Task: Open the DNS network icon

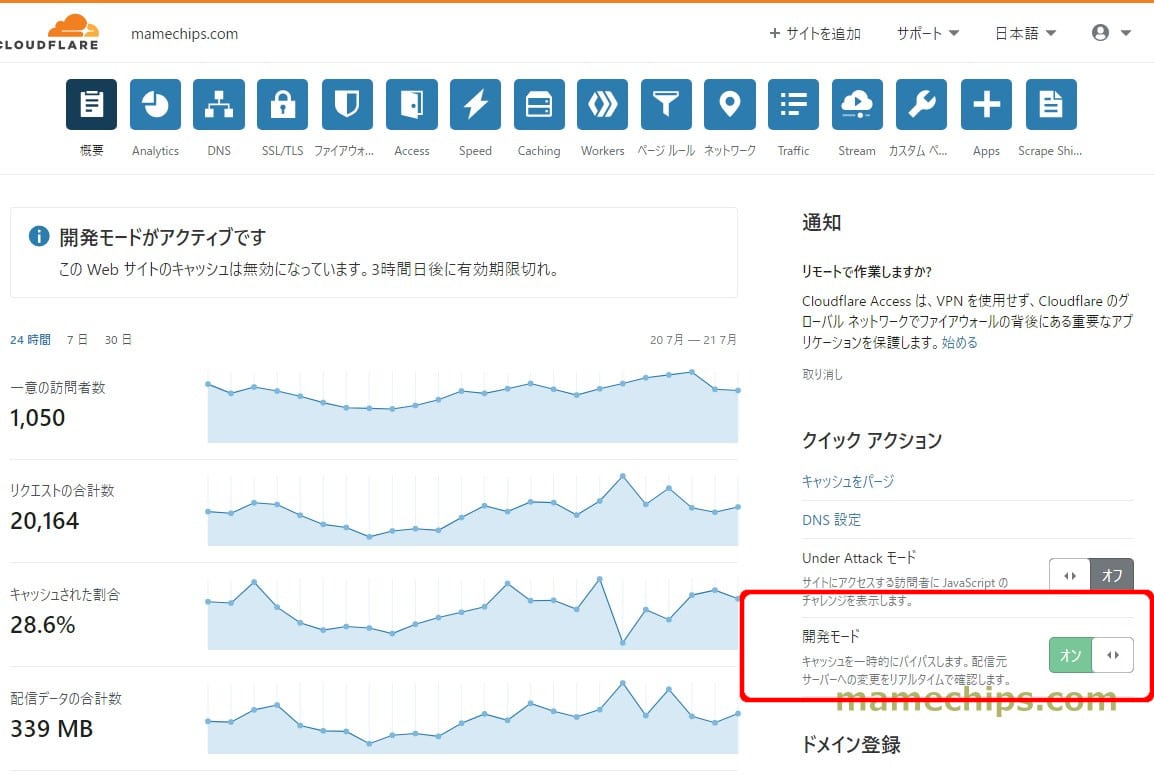Action: click(219, 105)
